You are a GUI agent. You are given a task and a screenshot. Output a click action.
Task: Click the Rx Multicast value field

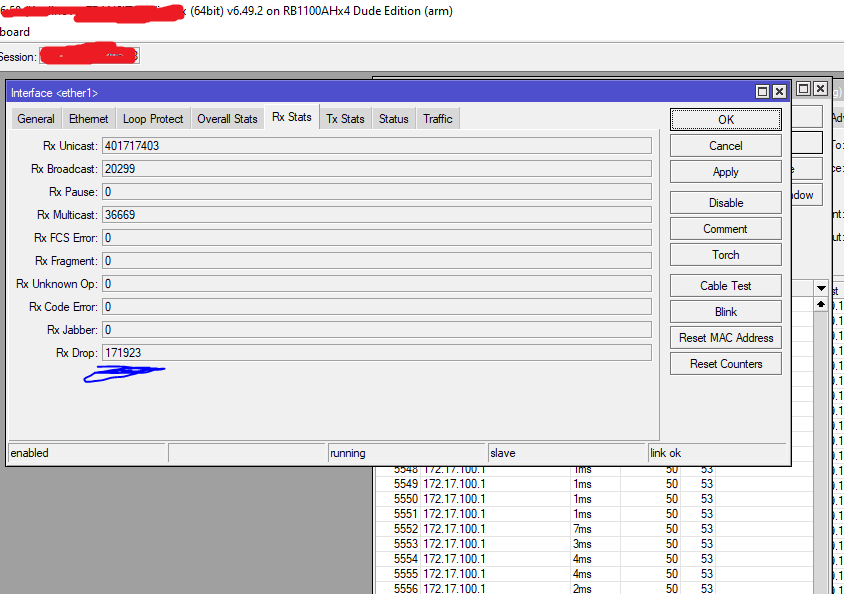[x=377, y=215]
